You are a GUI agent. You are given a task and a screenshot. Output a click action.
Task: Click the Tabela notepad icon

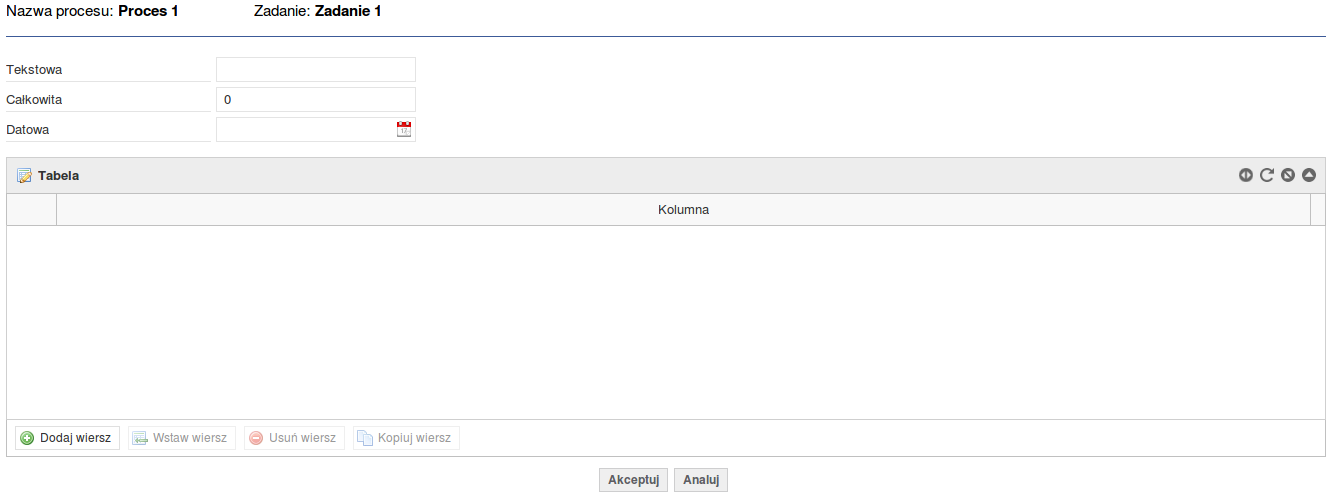click(x=24, y=175)
